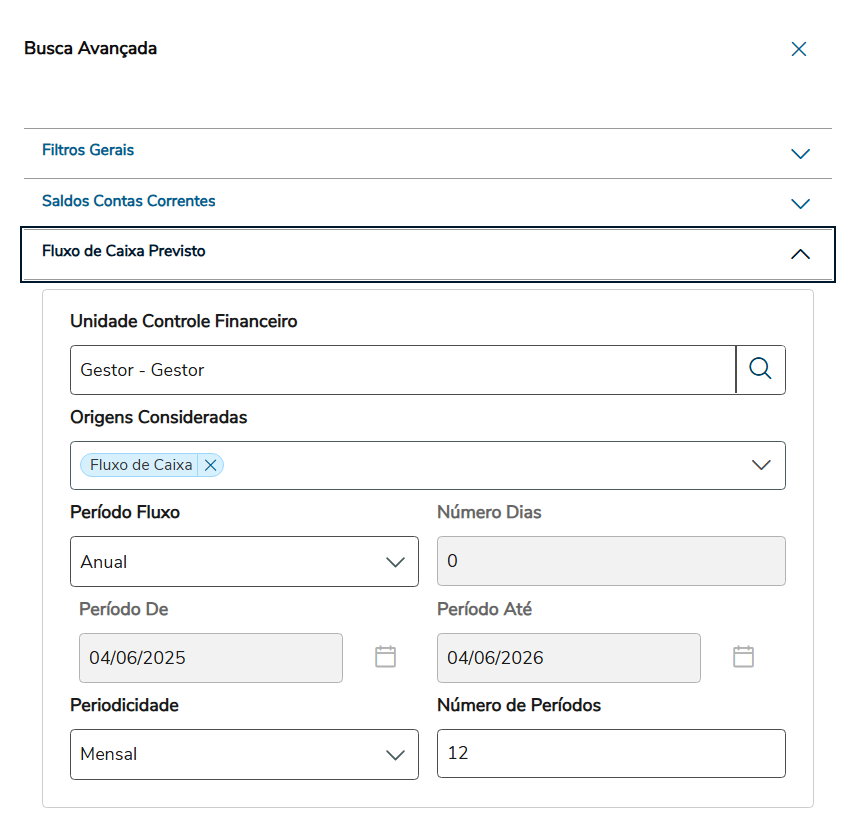The width and height of the screenshot is (857, 820).
Task: Close the Busca Avançada dialog
Action: [x=798, y=49]
